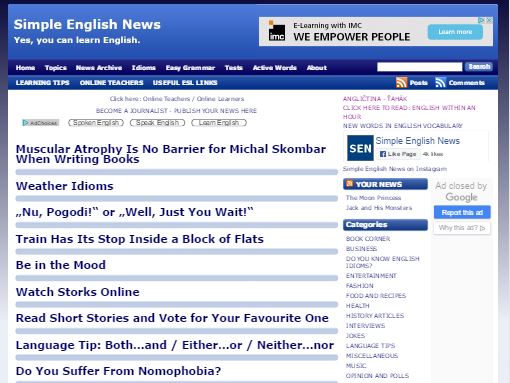The height and width of the screenshot is (383, 510).
Task: Click the SEN Facebook page logo
Action: 360,148
